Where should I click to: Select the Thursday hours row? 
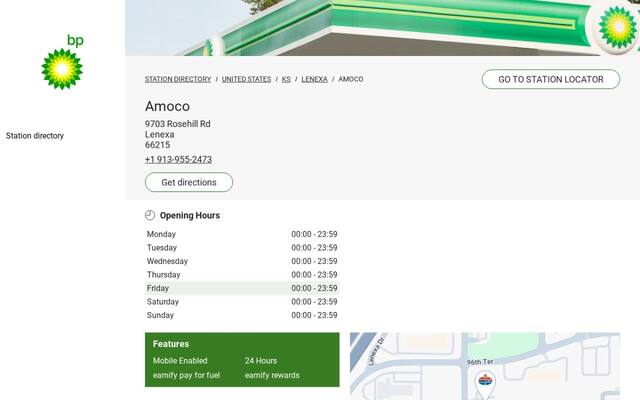point(242,275)
